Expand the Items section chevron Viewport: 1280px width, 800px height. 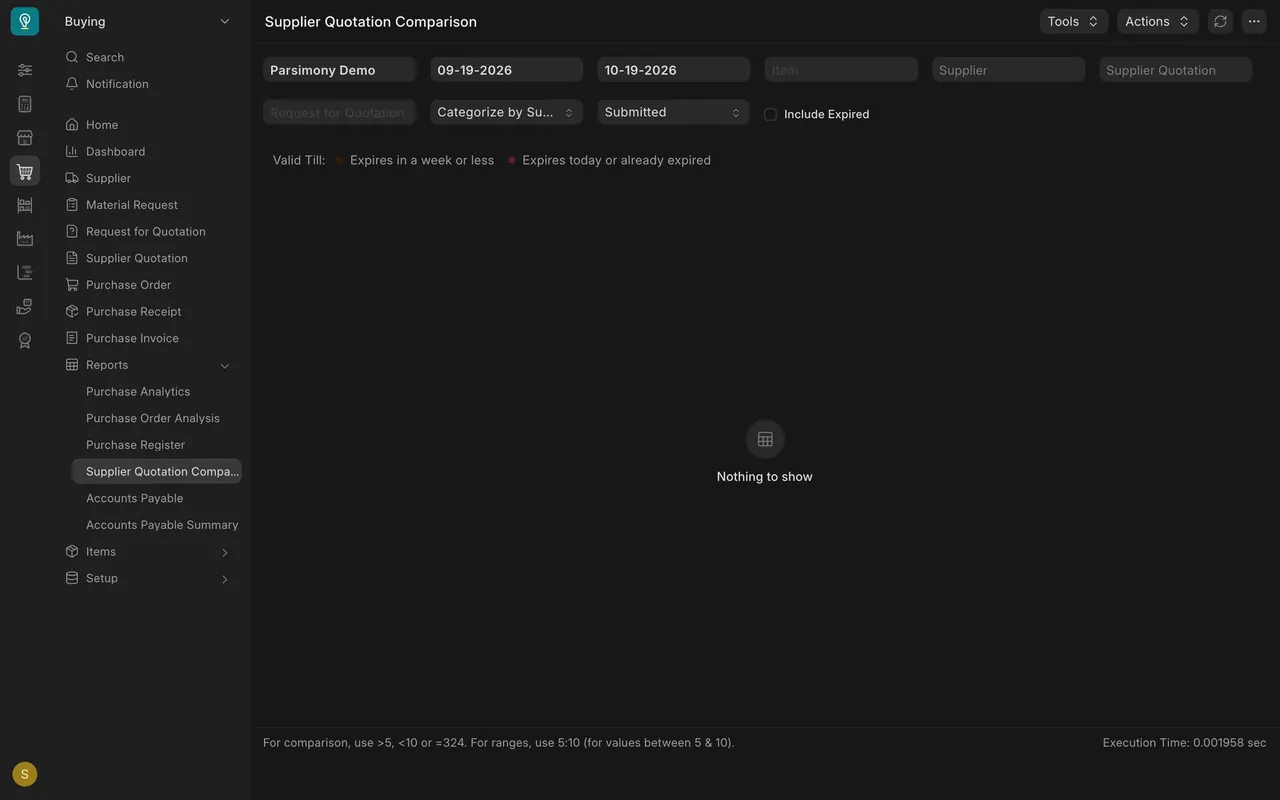pyautogui.click(x=225, y=552)
